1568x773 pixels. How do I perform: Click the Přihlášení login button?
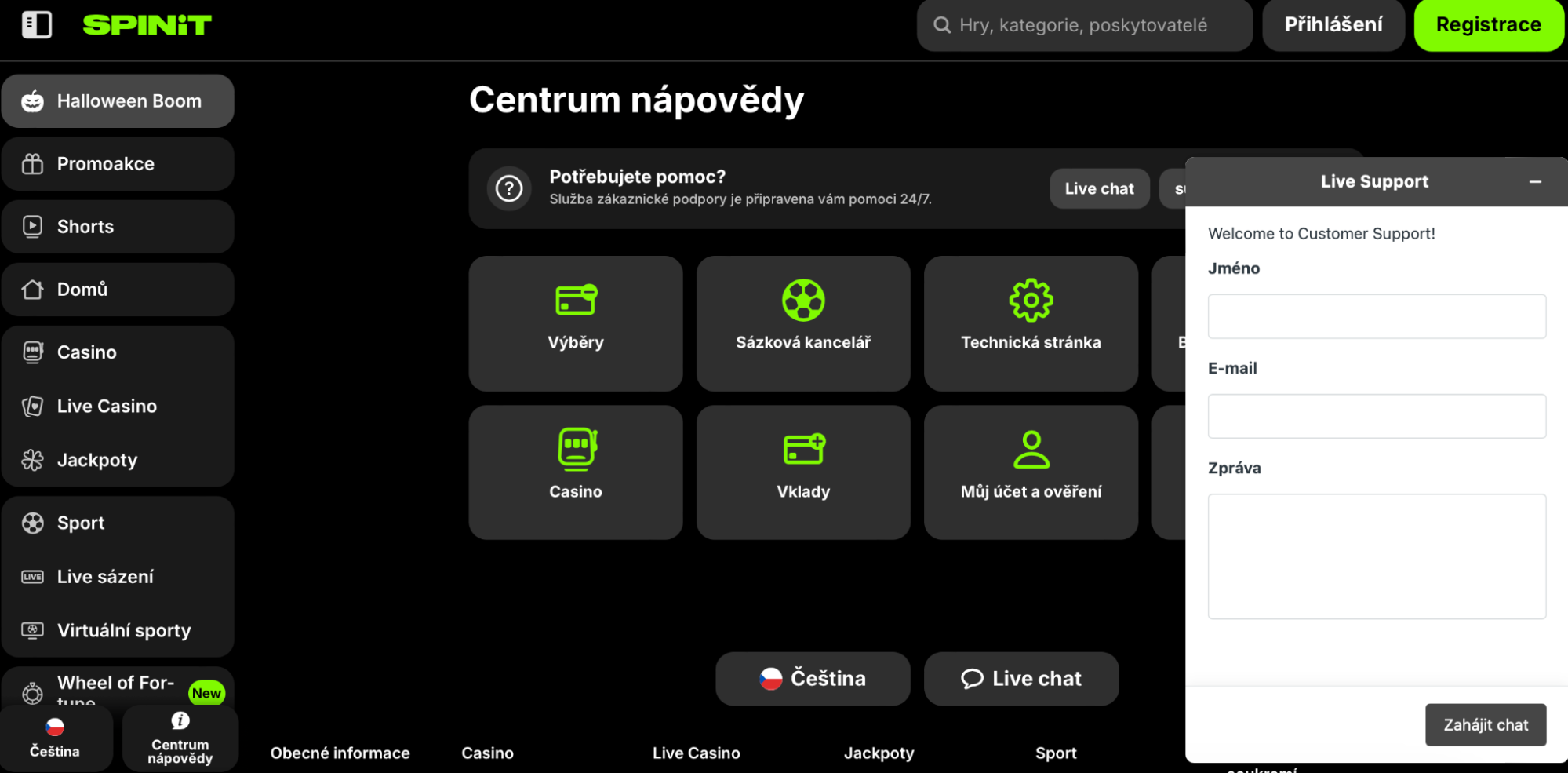[x=1333, y=25]
